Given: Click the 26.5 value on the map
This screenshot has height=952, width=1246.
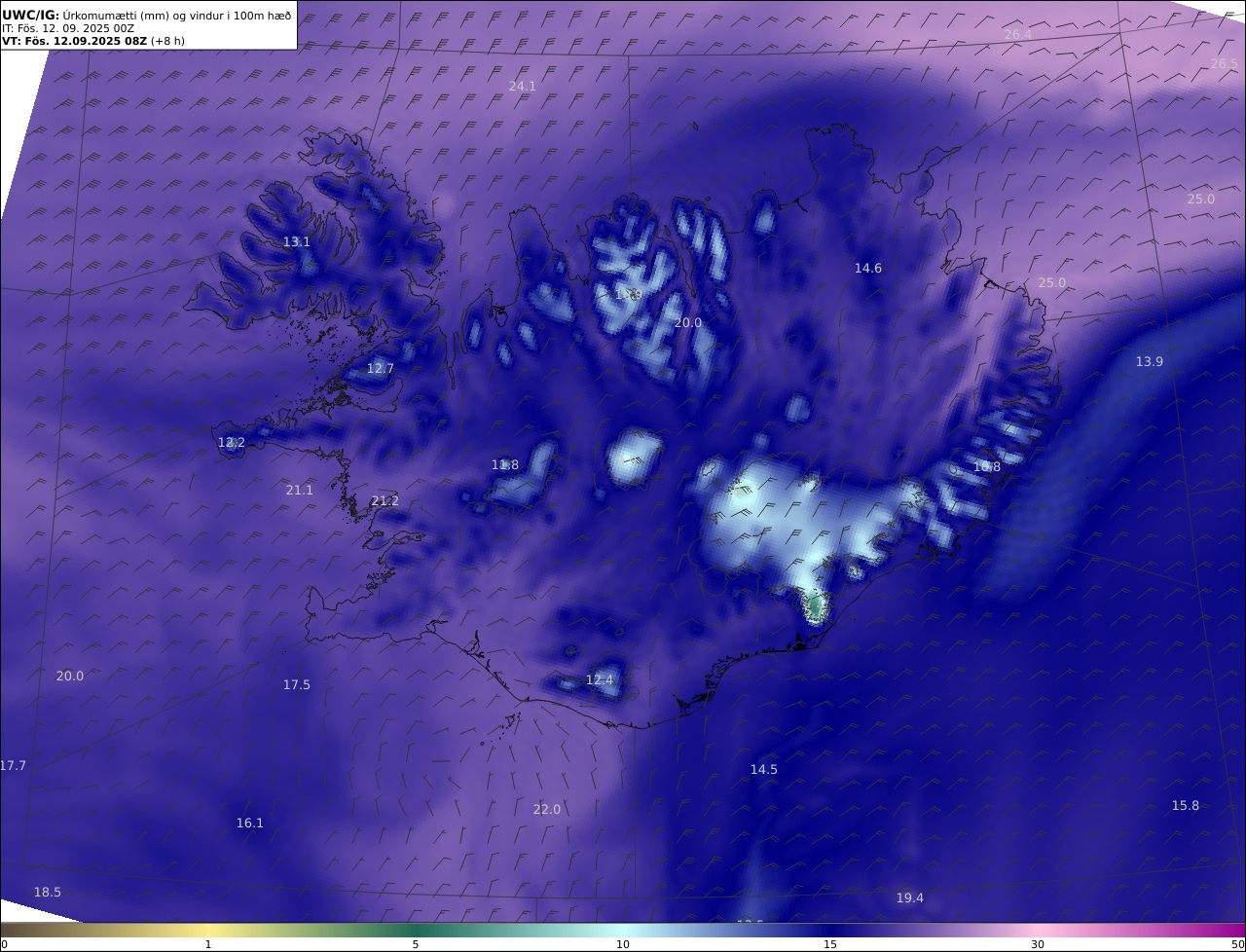Looking at the screenshot, I should [x=1225, y=63].
